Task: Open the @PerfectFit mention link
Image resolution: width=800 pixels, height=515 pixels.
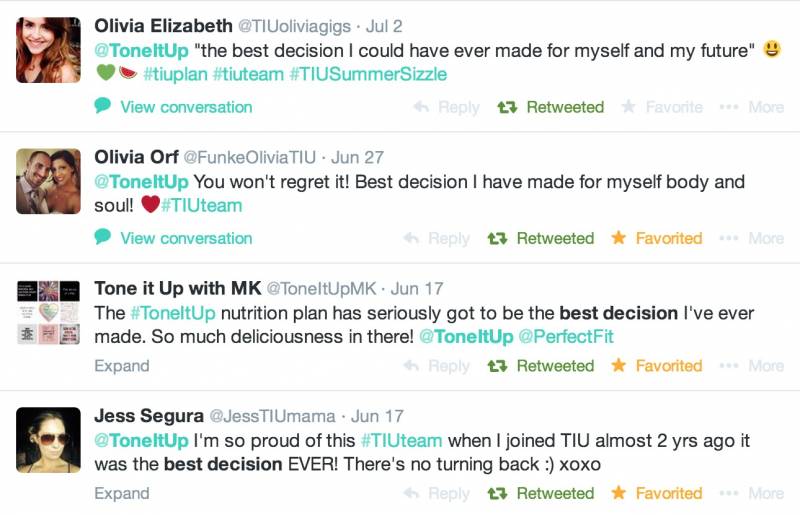Action: [566, 337]
